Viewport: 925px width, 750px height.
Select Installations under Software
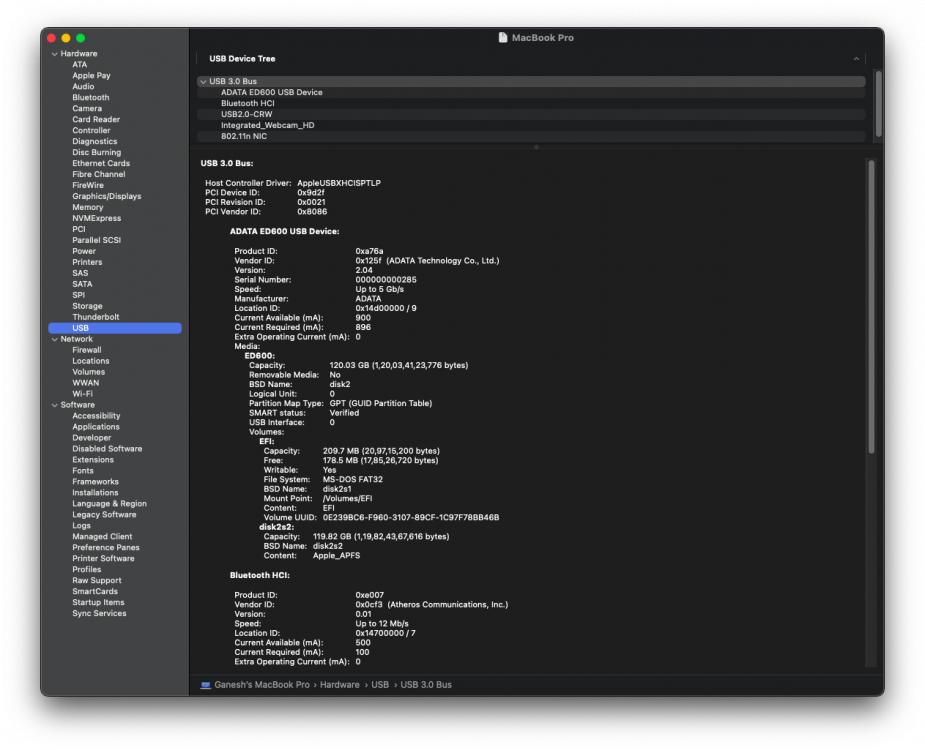pos(96,493)
